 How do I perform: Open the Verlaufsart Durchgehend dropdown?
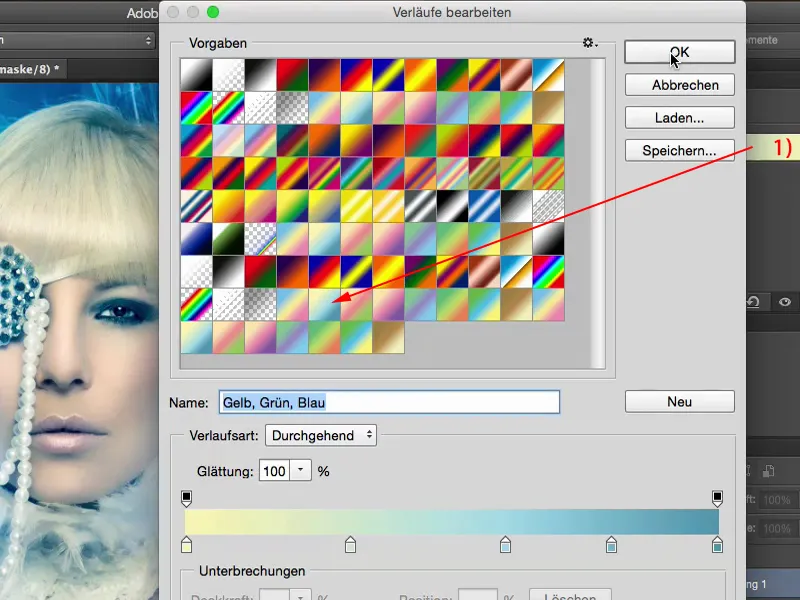click(321, 435)
